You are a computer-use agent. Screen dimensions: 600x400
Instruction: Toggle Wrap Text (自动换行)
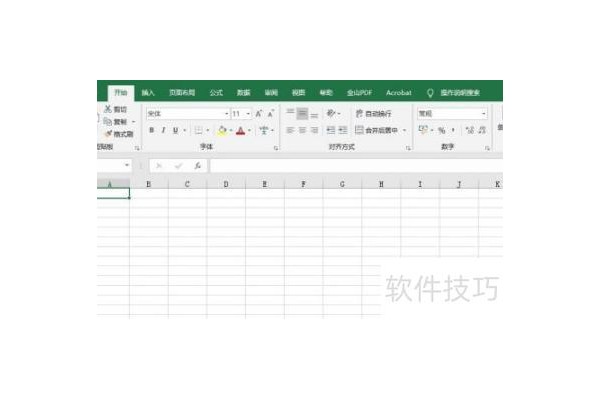(x=373, y=113)
